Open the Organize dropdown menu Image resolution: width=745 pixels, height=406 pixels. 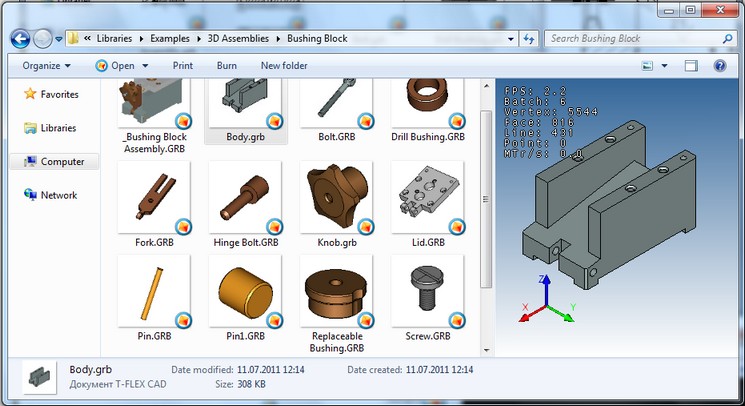pyautogui.click(x=47, y=66)
